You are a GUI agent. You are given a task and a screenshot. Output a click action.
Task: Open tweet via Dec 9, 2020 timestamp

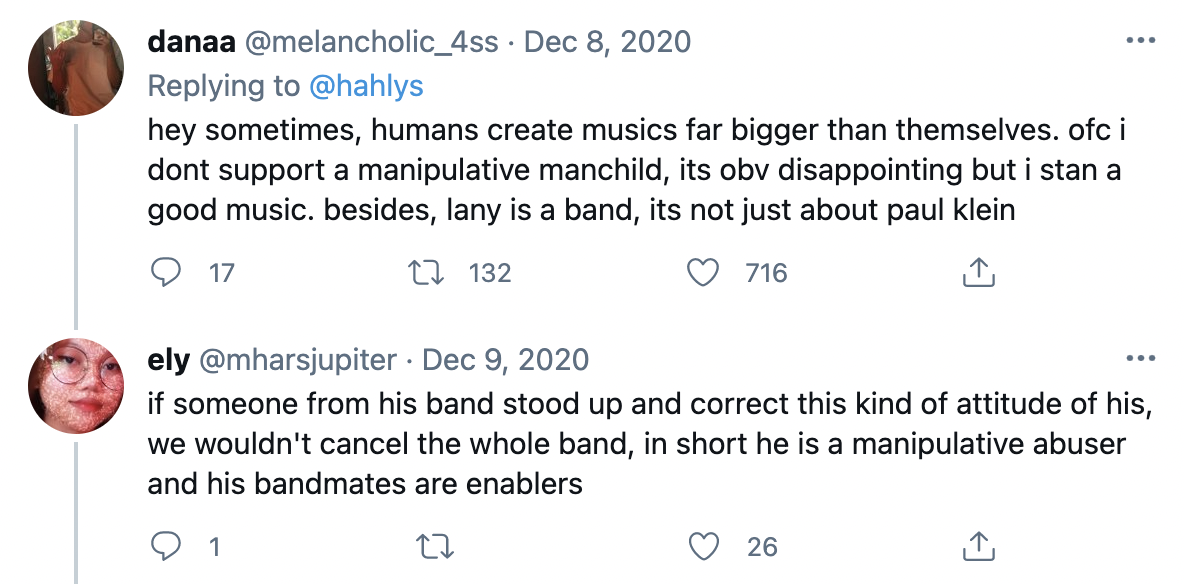coord(505,358)
